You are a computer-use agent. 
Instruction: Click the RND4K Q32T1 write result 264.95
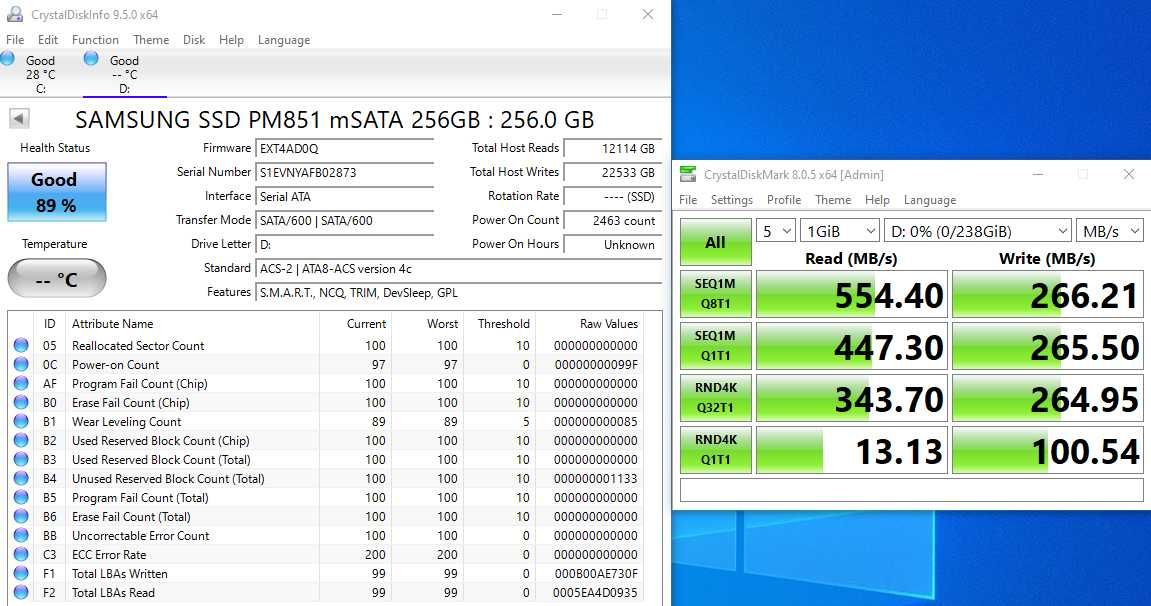[1047, 398]
